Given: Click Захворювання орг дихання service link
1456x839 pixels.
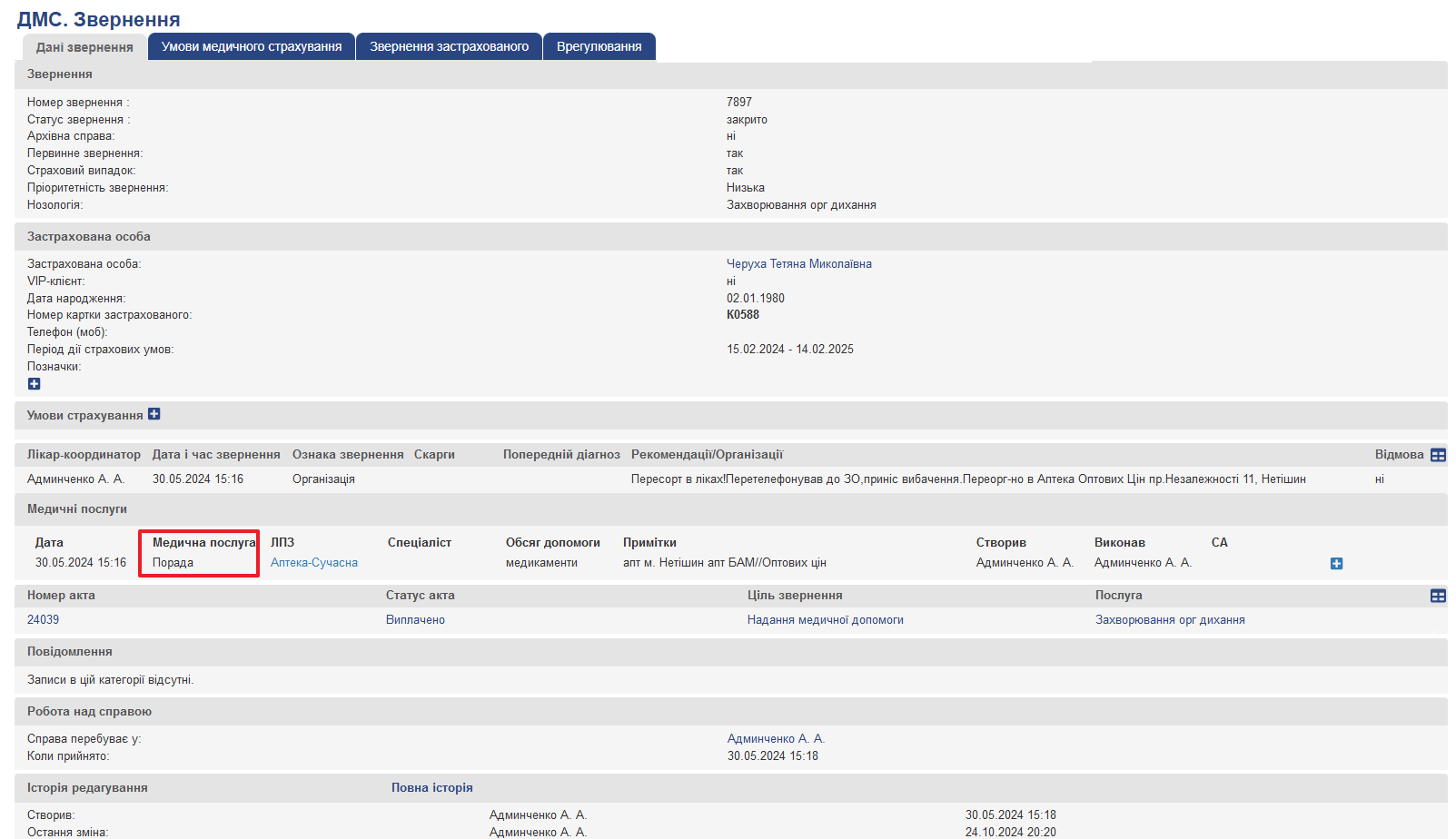Looking at the screenshot, I should (1169, 620).
